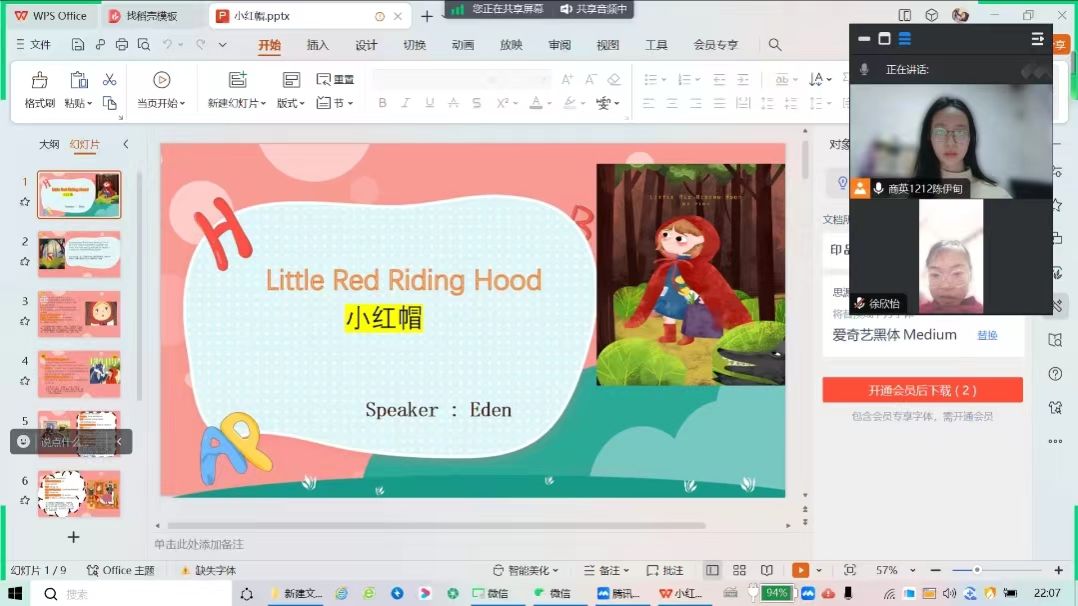Open the zoom percentage dropdown arrow

pyautogui.click(x=912, y=570)
